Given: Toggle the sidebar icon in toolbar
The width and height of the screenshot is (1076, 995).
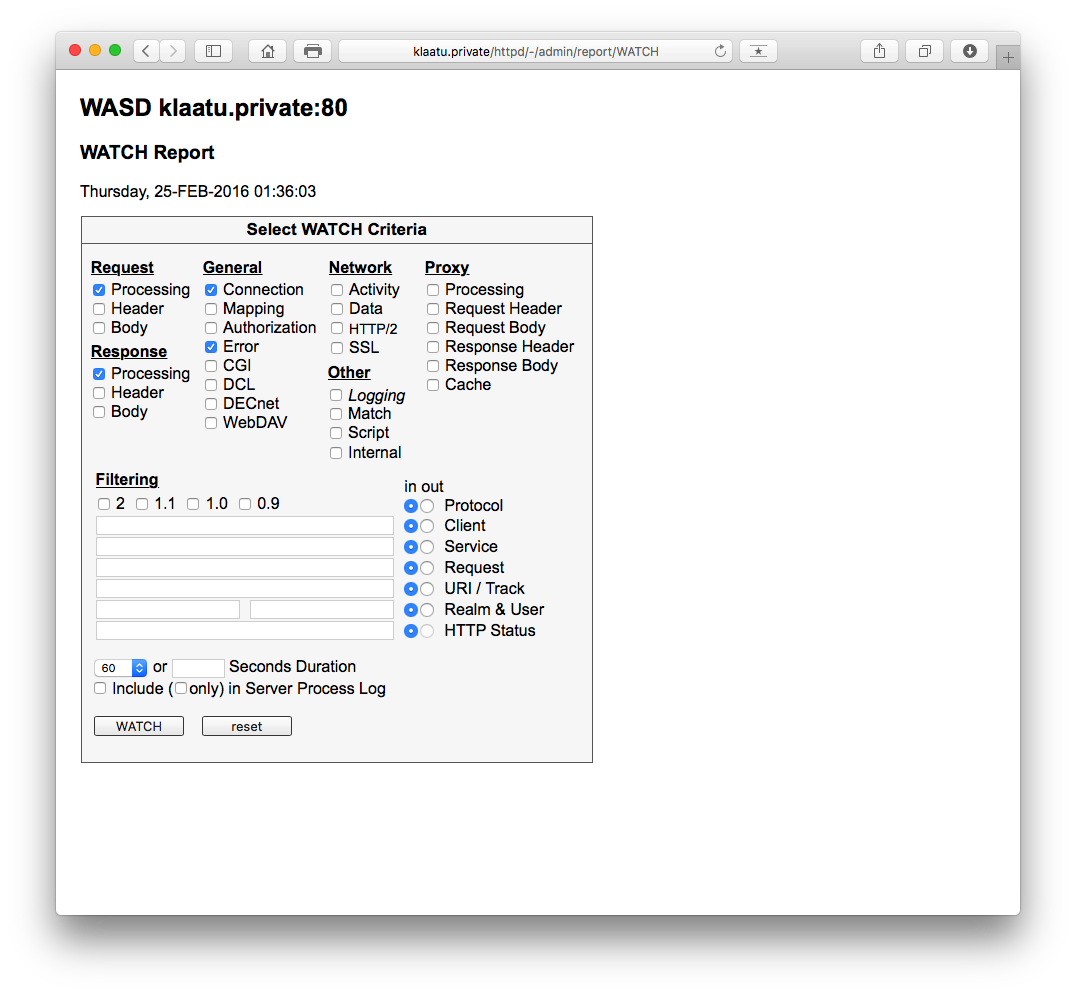Looking at the screenshot, I should [x=213, y=51].
